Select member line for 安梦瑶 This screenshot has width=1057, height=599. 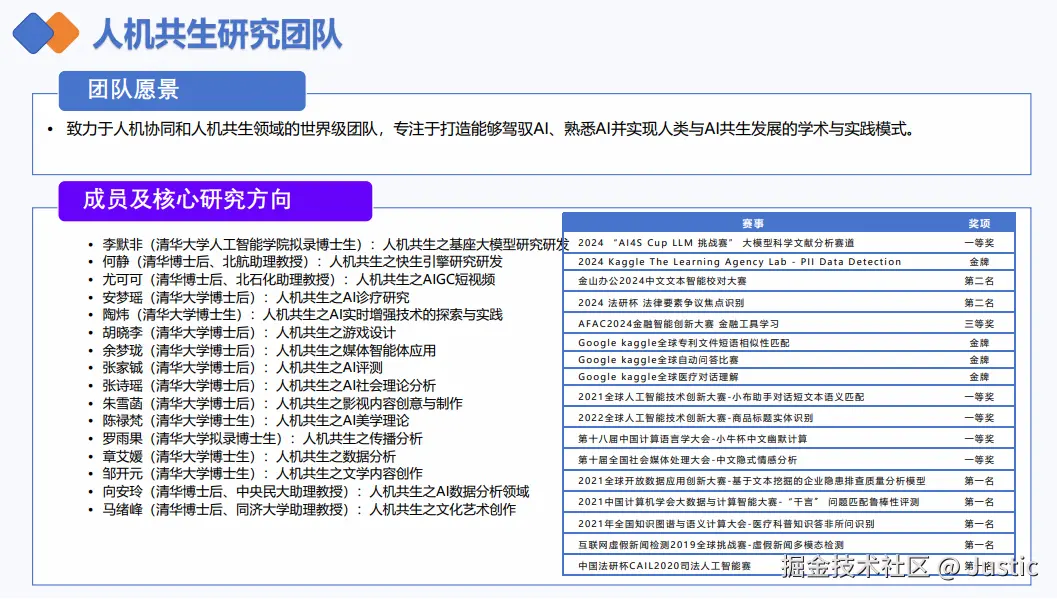[255, 297]
